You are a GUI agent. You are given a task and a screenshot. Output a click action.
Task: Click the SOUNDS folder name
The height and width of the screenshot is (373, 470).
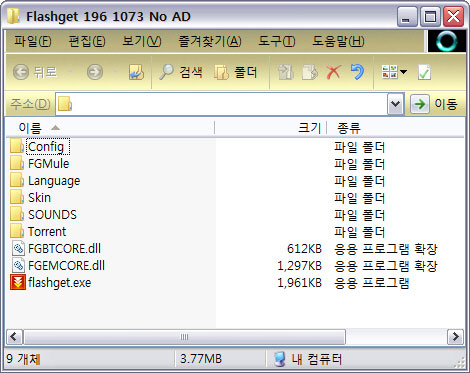pos(52,215)
